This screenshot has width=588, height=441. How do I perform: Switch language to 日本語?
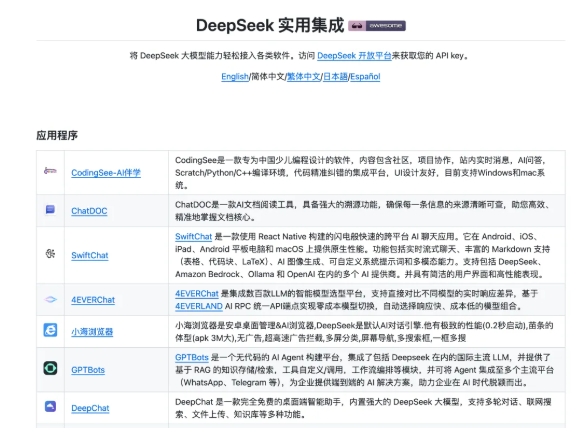coord(335,76)
